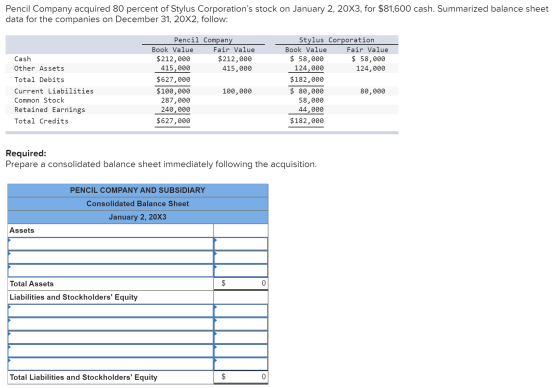Click Stylus Other Assets book value 124,000
560x388 pixels.
click(x=309, y=68)
